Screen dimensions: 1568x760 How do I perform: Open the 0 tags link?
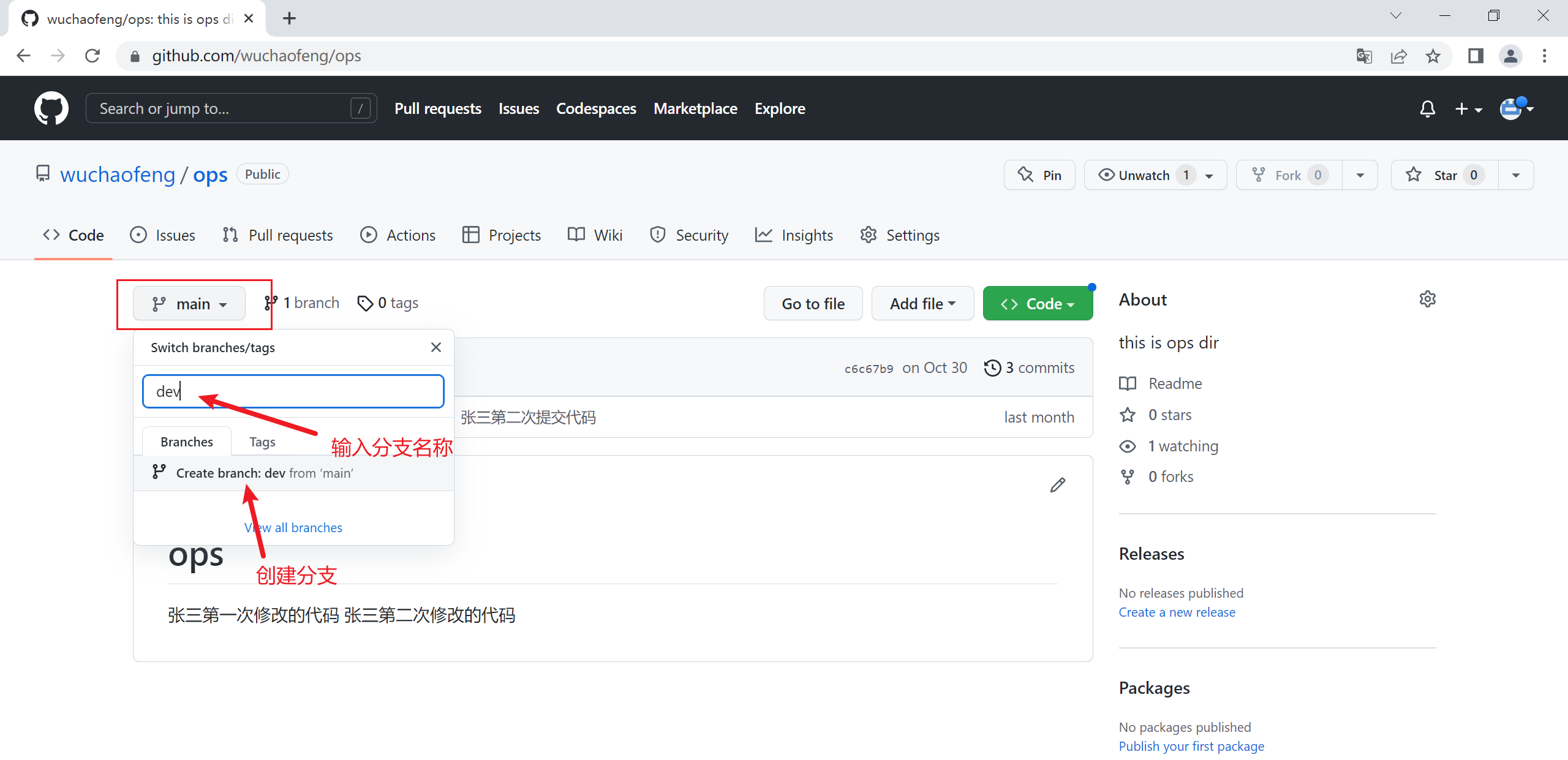tap(388, 303)
